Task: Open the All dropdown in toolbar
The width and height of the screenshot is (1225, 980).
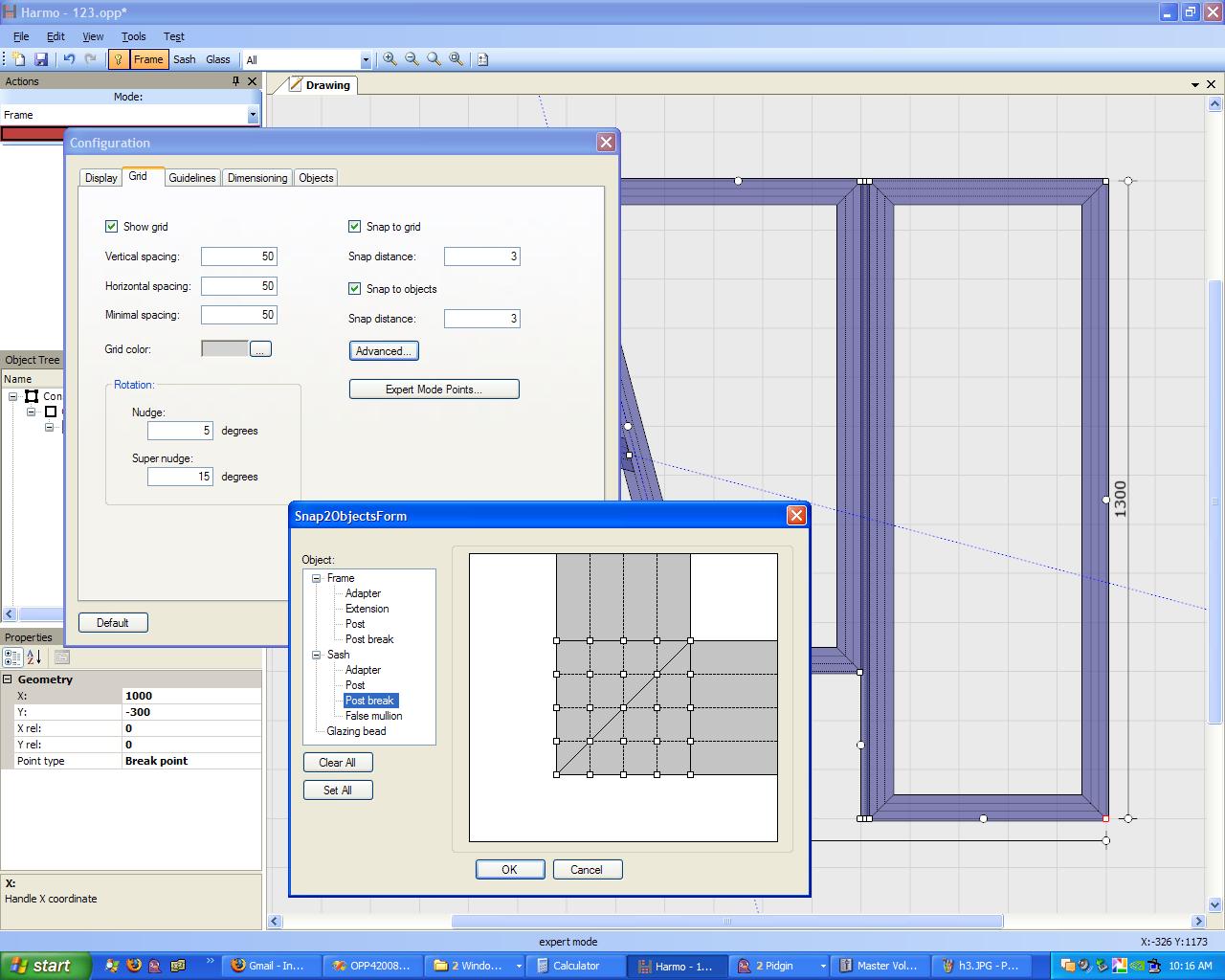Action: pyautogui.click(x=365, y=60)
